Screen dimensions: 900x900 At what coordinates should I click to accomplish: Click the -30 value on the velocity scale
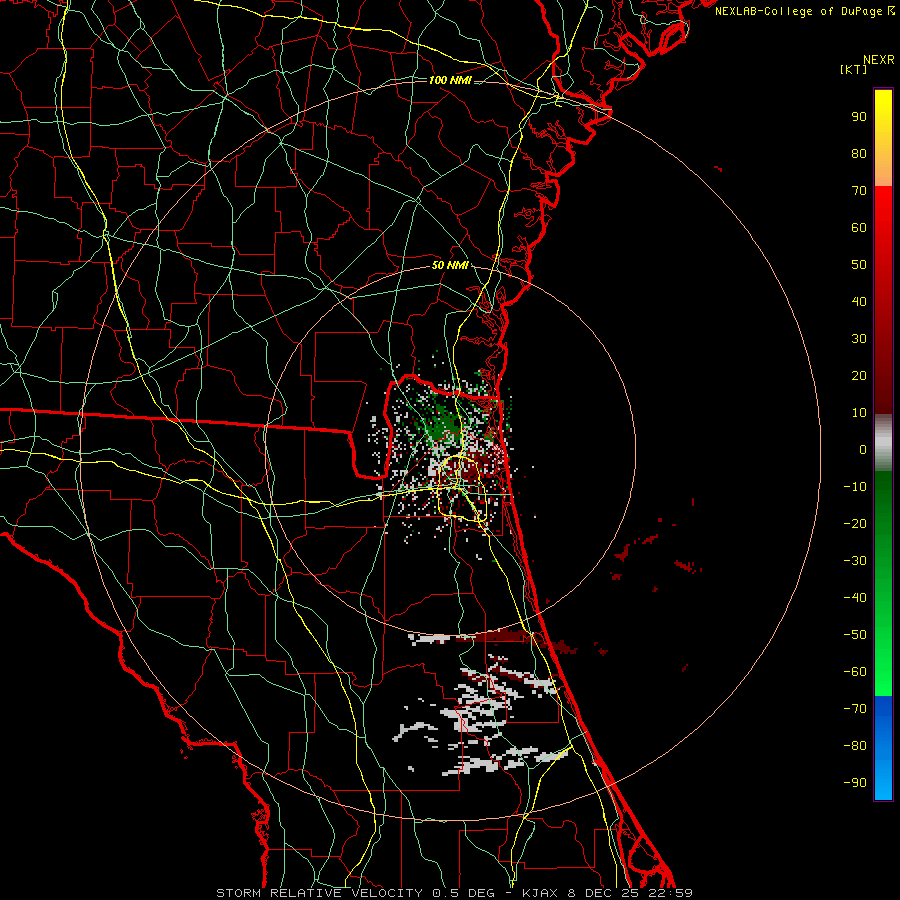855,561
